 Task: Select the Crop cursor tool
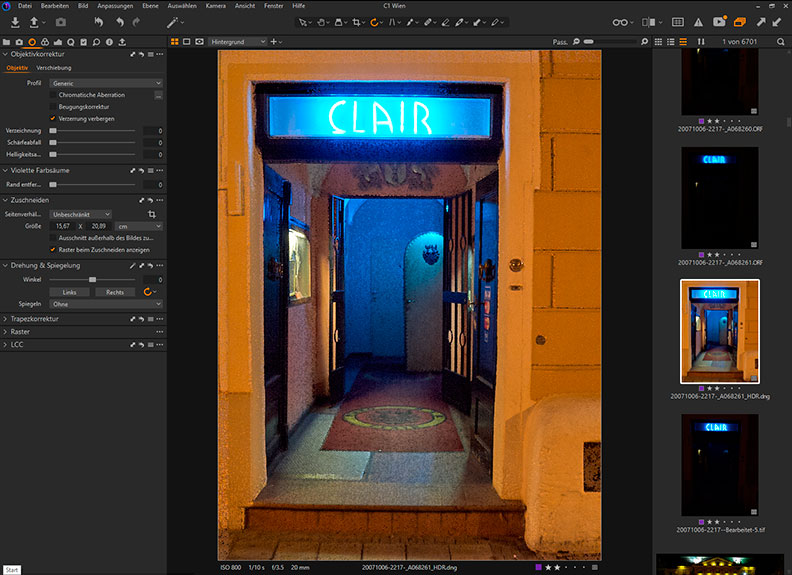(357, 22)
